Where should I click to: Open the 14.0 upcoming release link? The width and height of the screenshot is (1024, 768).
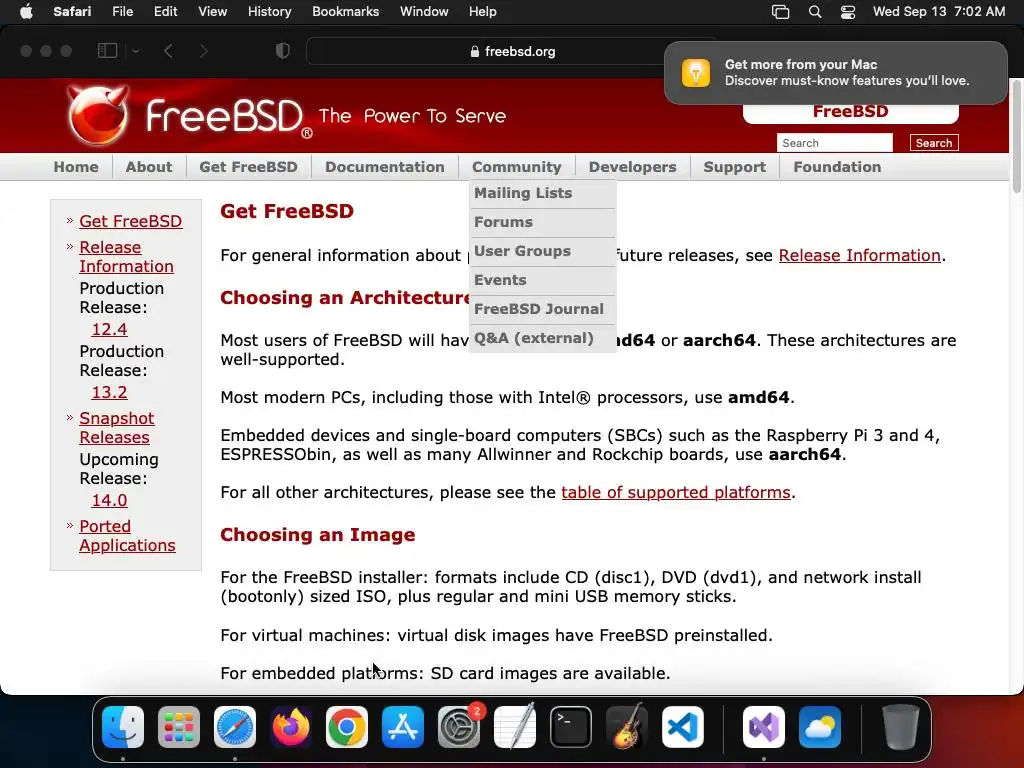tap(109, 501)
